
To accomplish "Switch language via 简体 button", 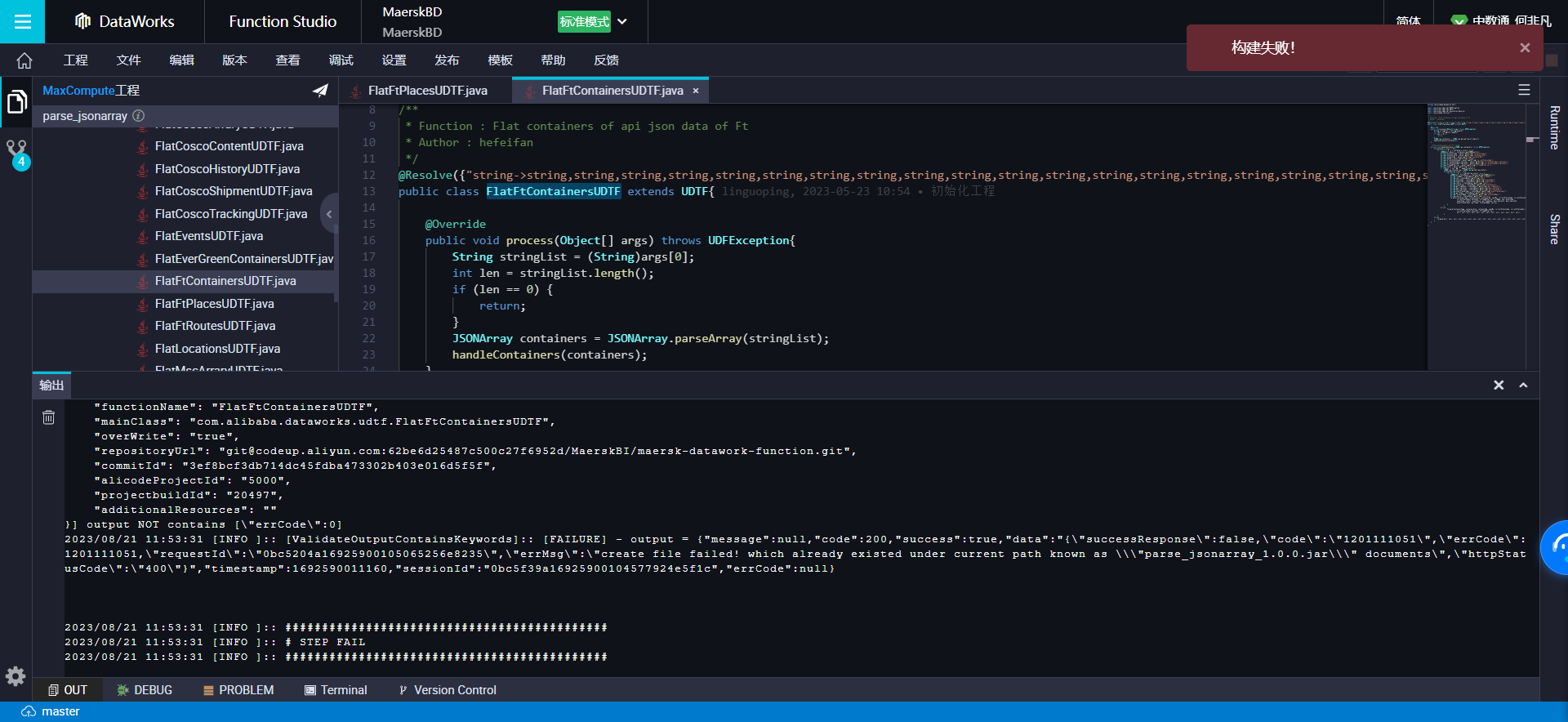I will click(x=1408, y=21).
